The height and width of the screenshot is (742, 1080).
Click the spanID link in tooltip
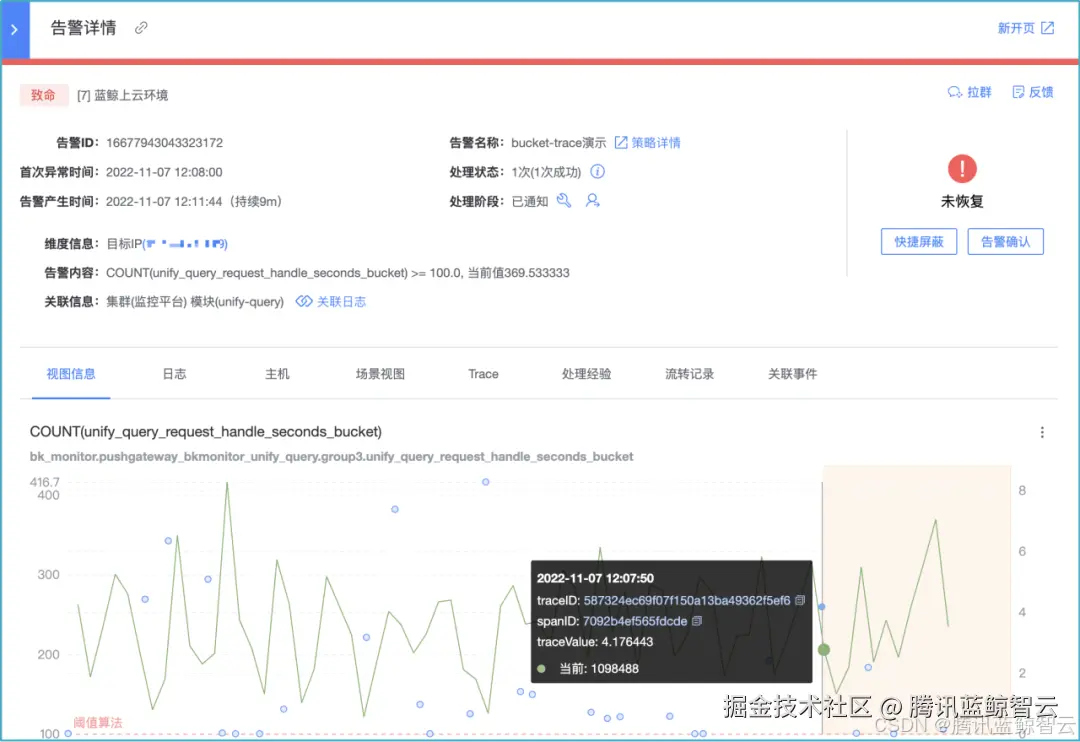635,621
